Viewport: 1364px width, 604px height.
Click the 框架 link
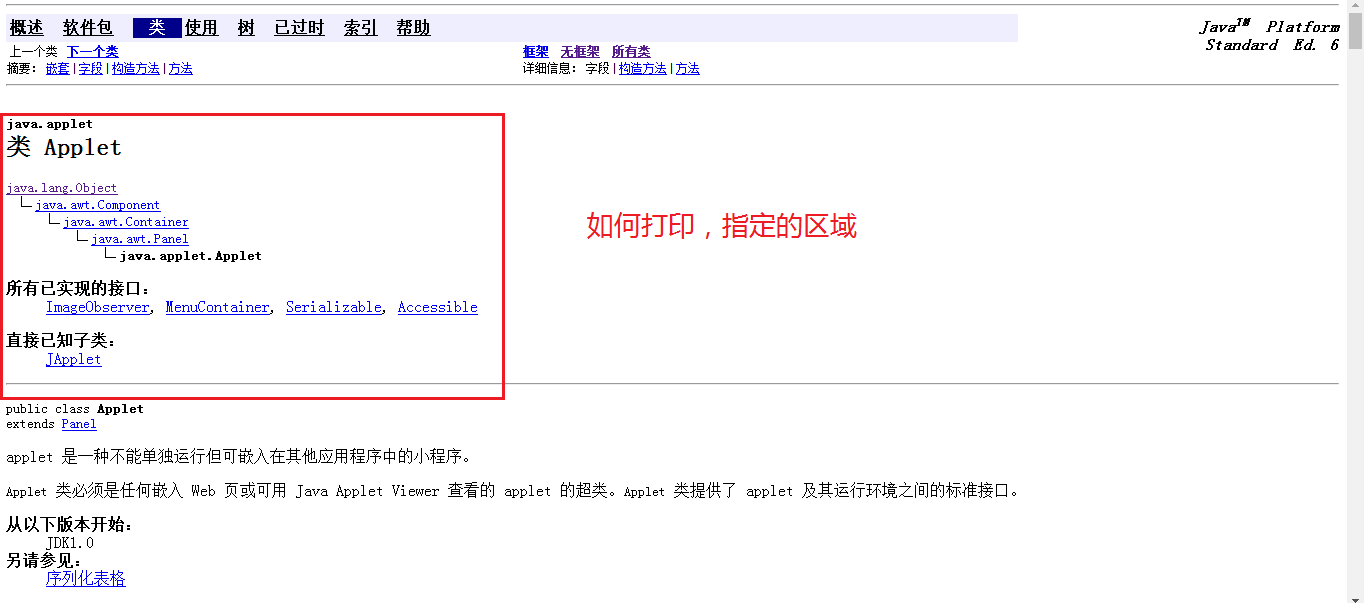coord(536,52)
